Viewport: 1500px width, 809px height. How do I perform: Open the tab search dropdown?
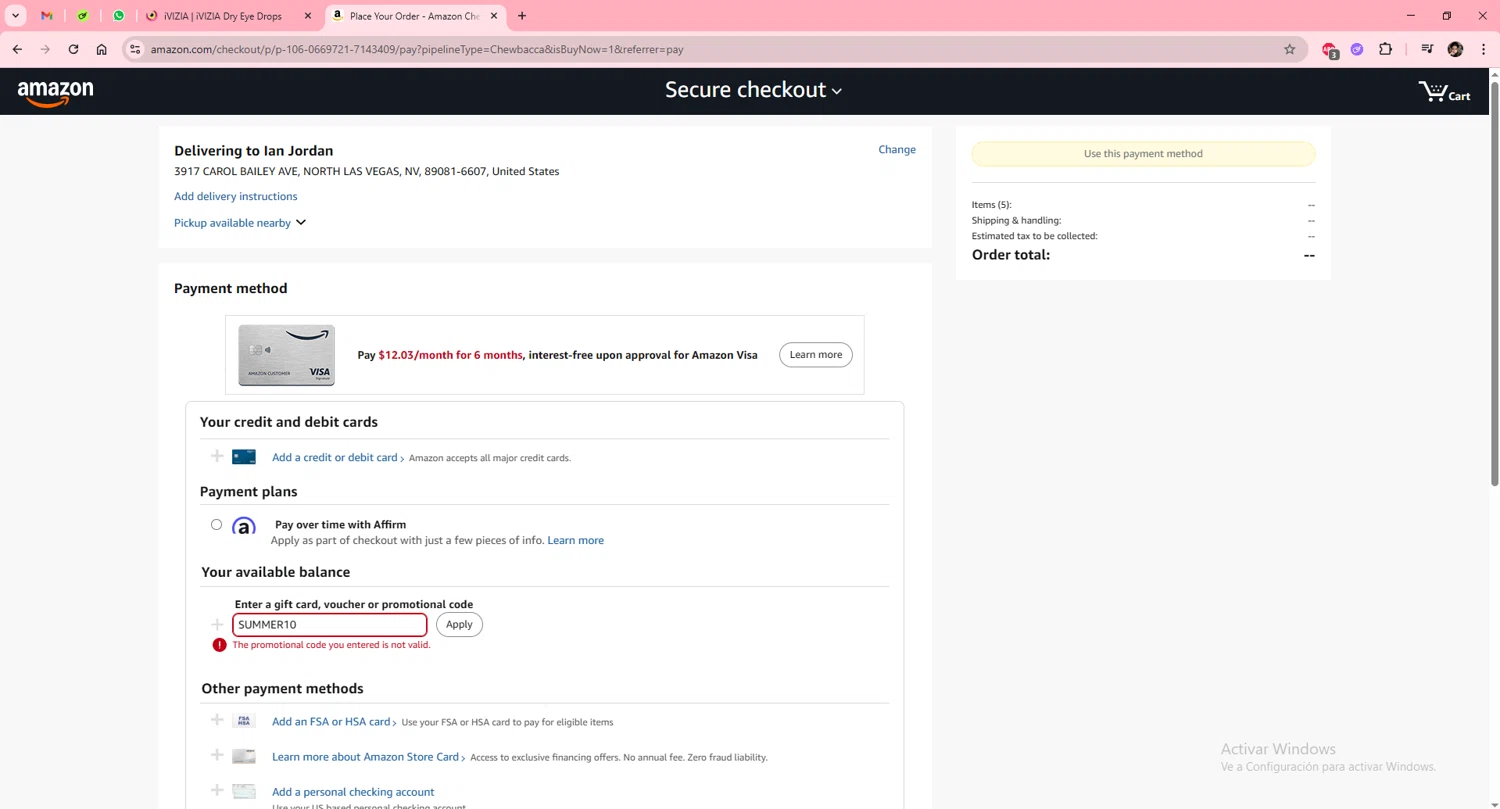(16, 16)
